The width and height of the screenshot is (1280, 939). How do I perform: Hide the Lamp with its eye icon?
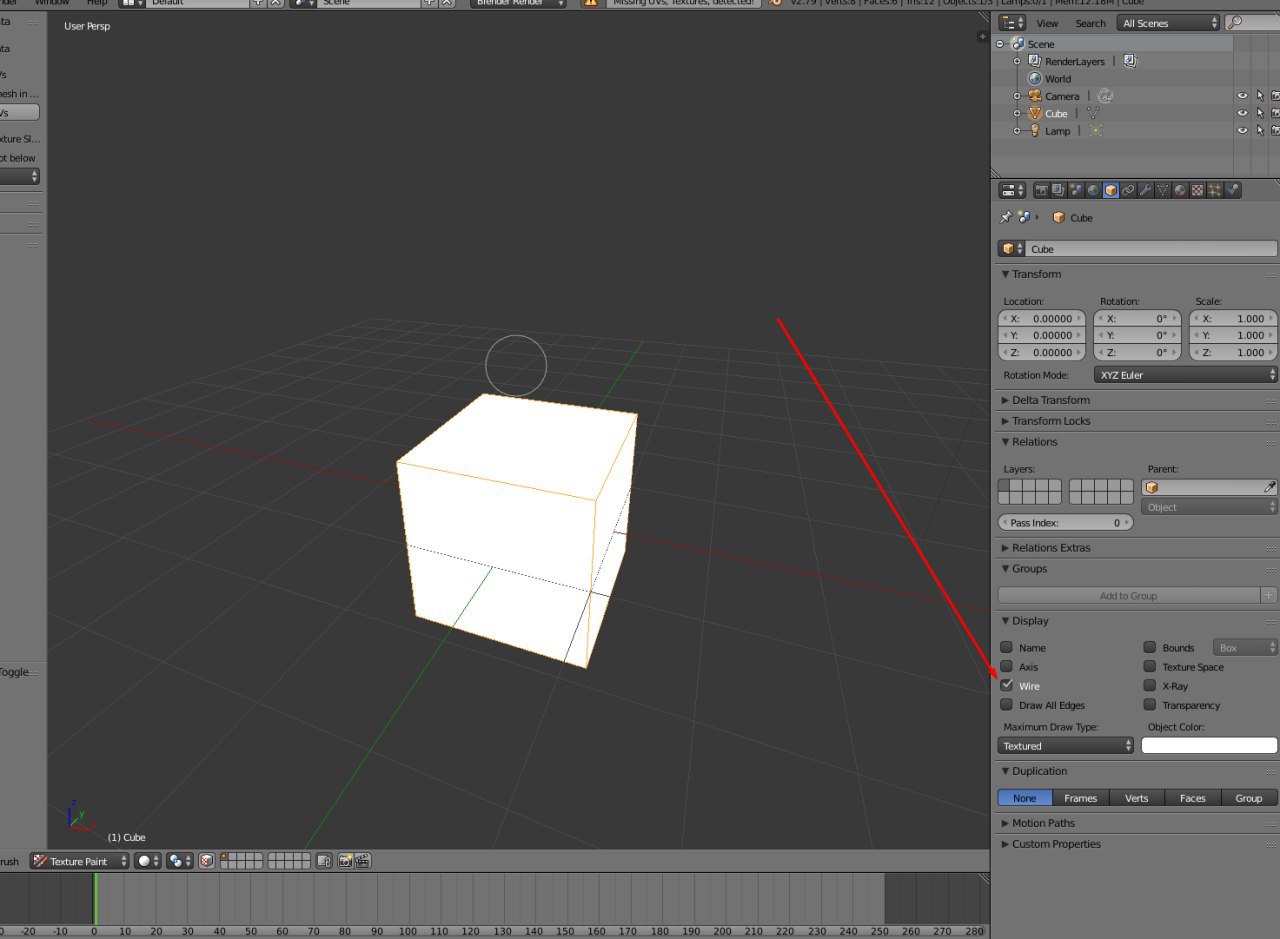(1242, 130)
